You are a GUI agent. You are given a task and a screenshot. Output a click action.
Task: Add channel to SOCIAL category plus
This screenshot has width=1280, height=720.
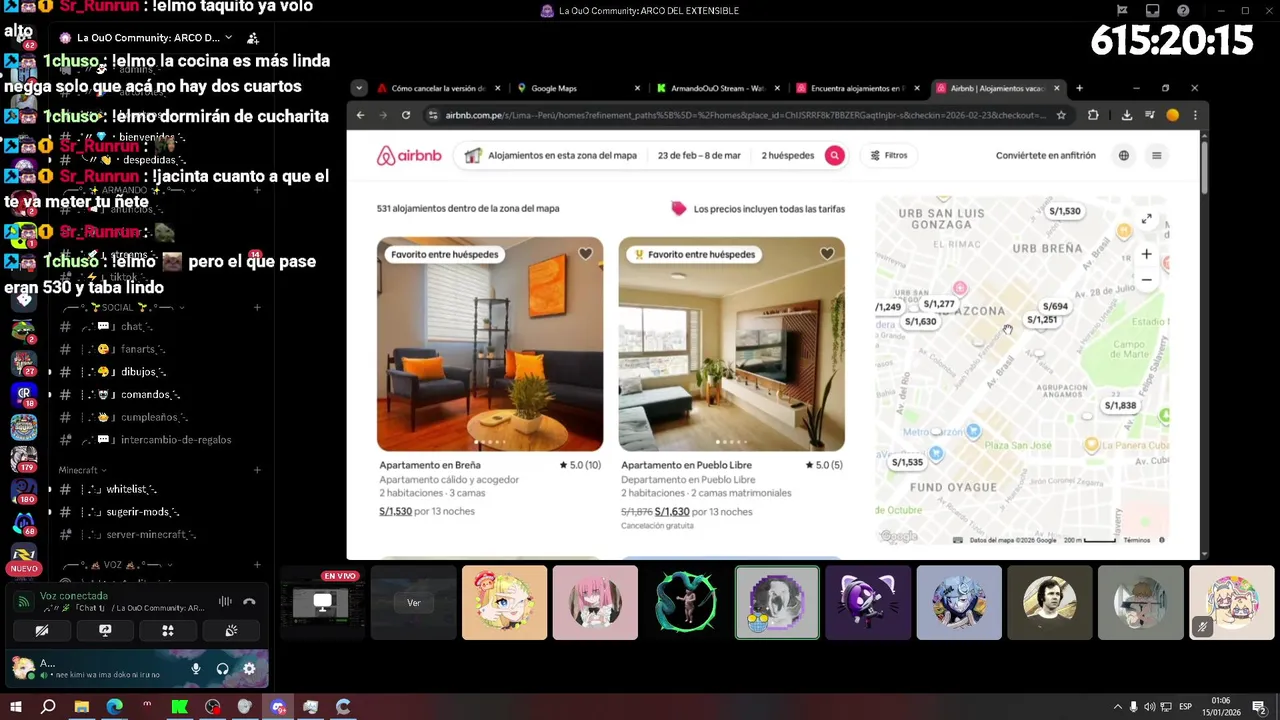(x=257, y=307)
